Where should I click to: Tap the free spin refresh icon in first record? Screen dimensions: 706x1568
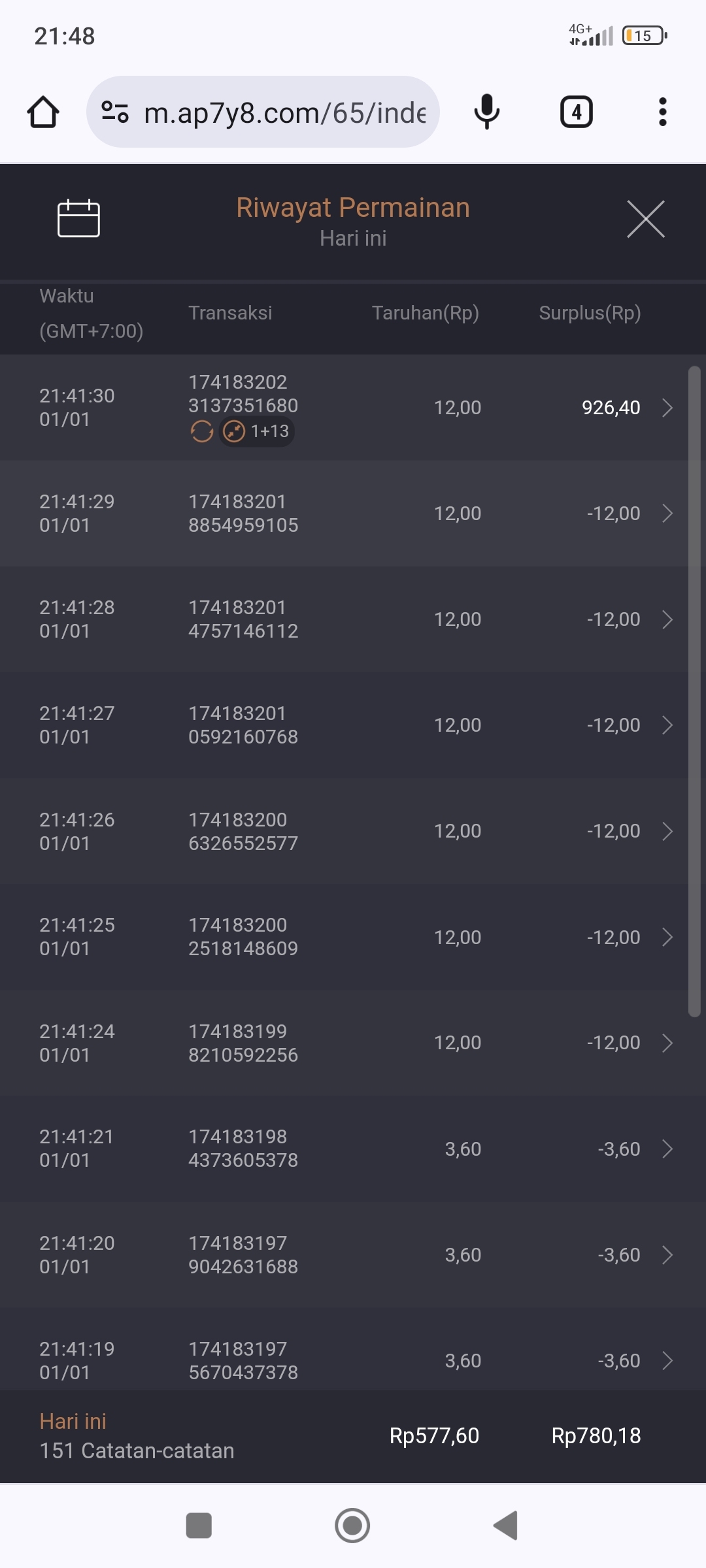(202, 431)
